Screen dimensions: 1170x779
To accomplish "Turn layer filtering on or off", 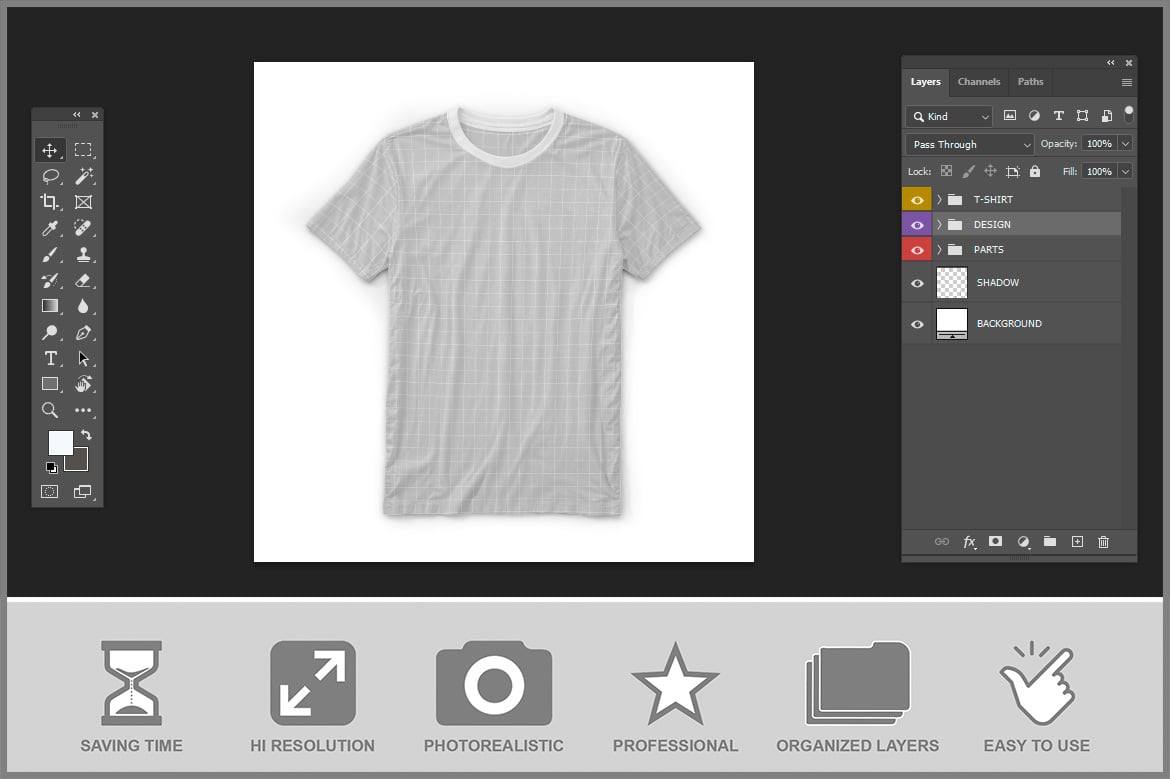I will pyautogui.click(x=1129, y=113).
